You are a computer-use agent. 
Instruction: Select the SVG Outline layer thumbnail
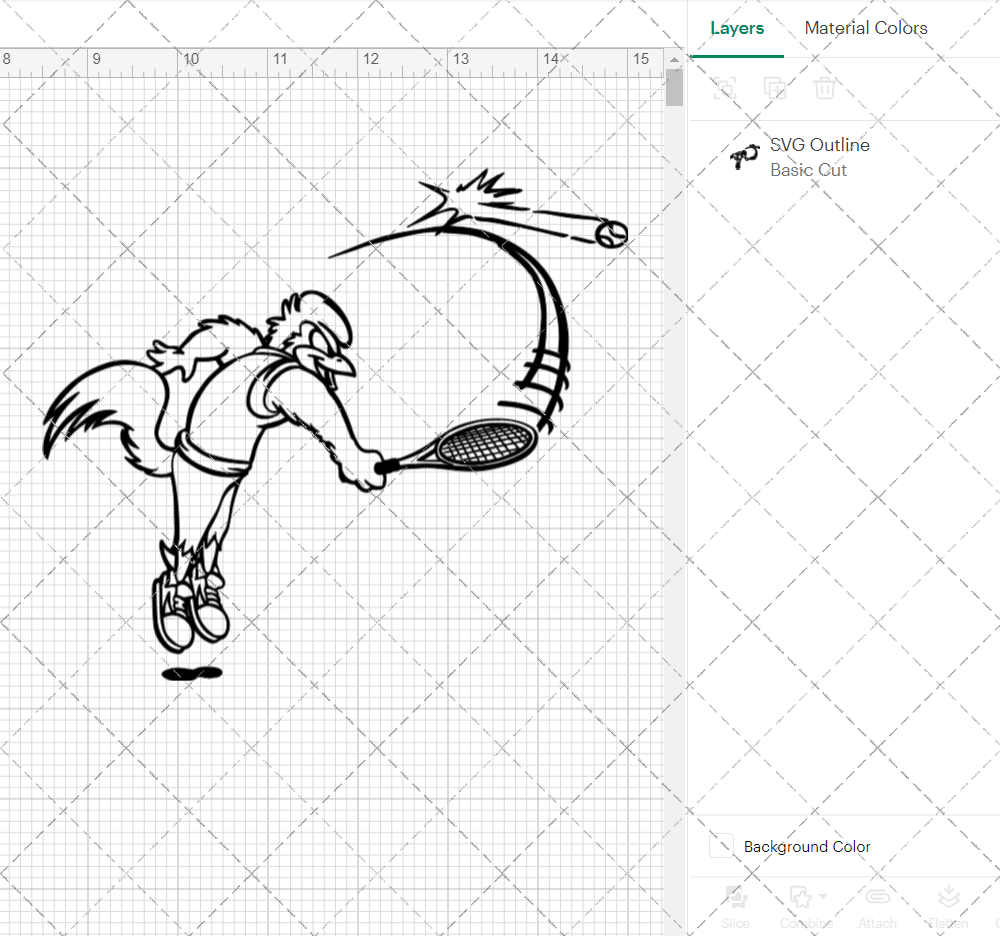tap(744, 156)
